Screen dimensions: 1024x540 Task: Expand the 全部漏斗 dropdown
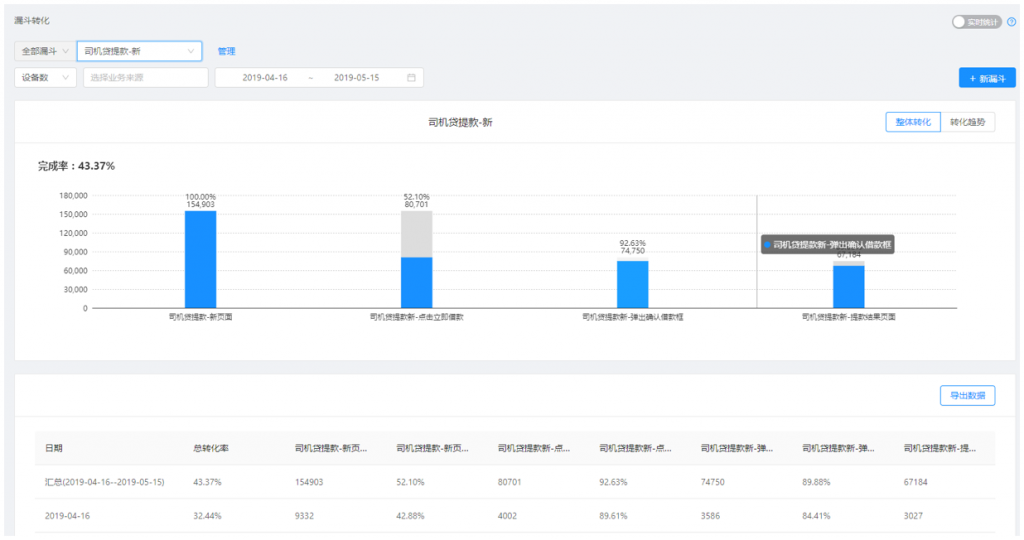[44, 51]
